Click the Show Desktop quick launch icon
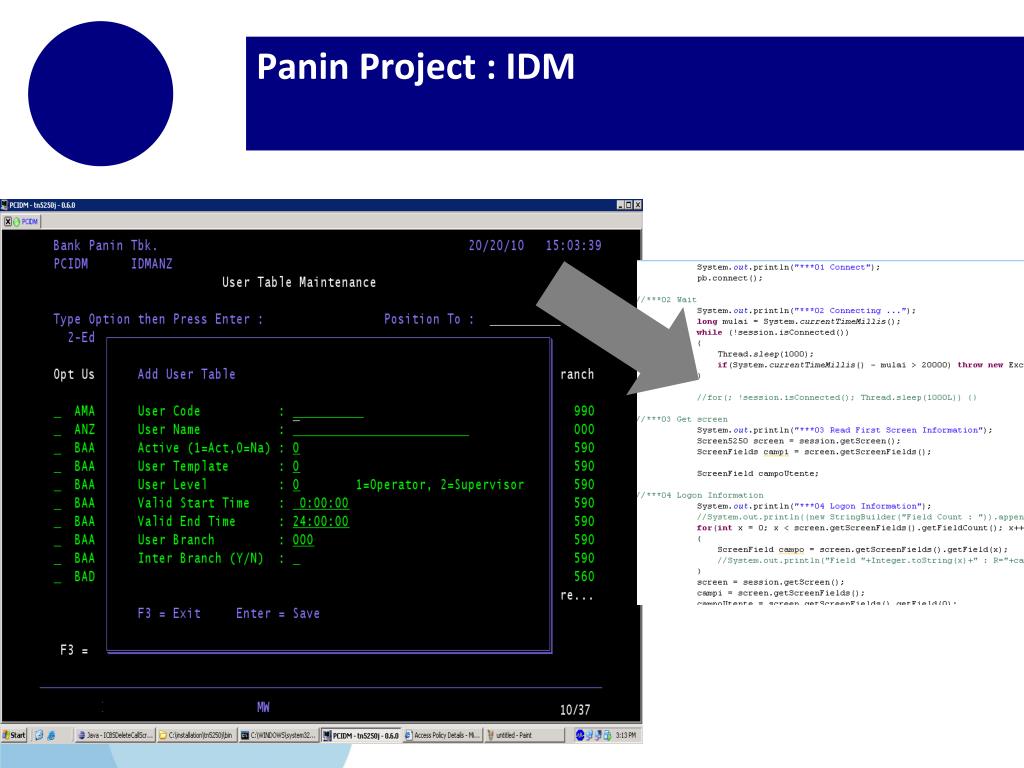Screen dimensions: 1024x768 [39, 735]
